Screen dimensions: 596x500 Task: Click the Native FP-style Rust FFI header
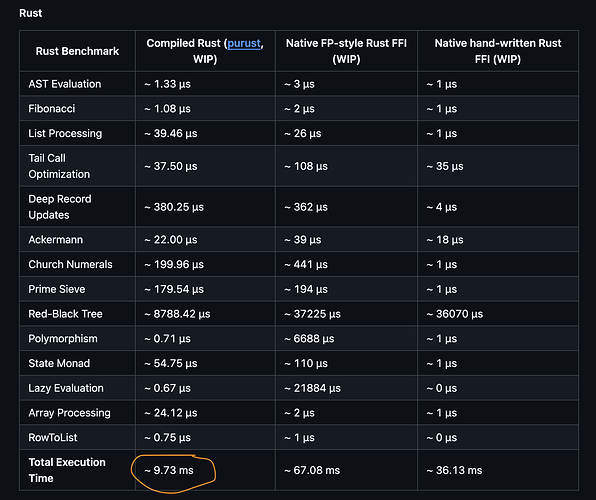click(346, 51)
